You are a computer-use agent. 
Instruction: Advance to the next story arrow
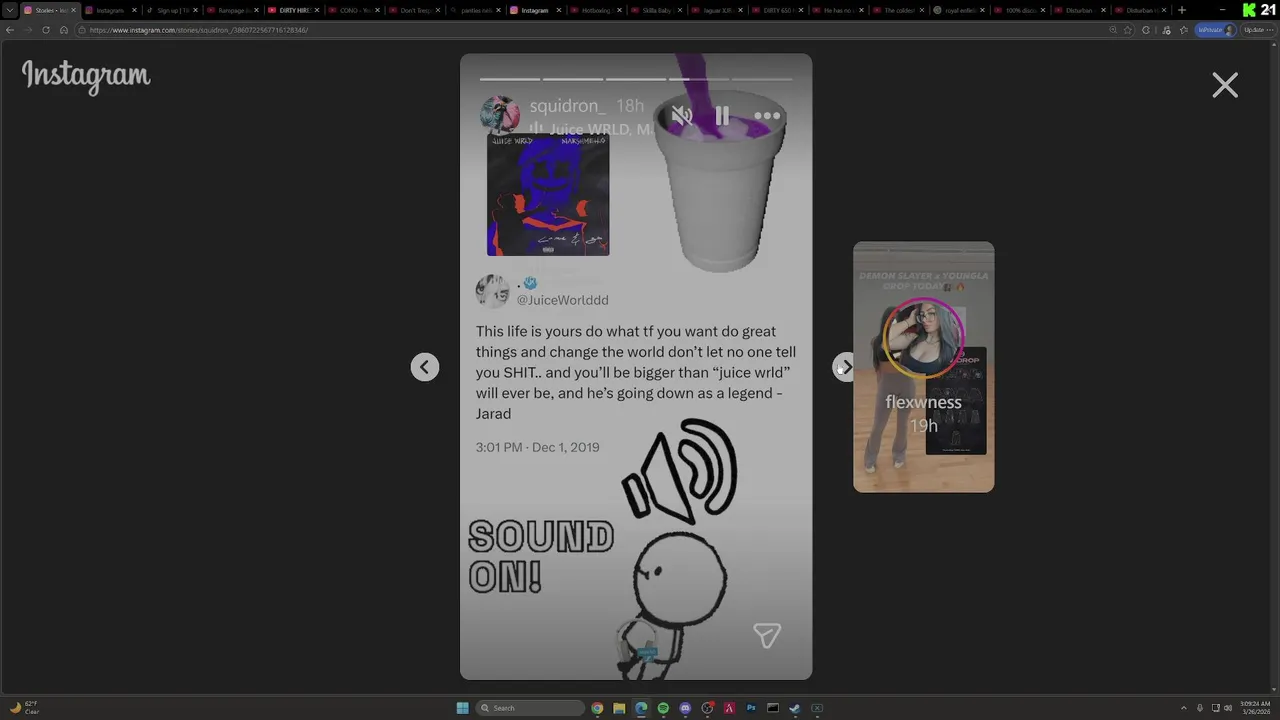point(845,367)
